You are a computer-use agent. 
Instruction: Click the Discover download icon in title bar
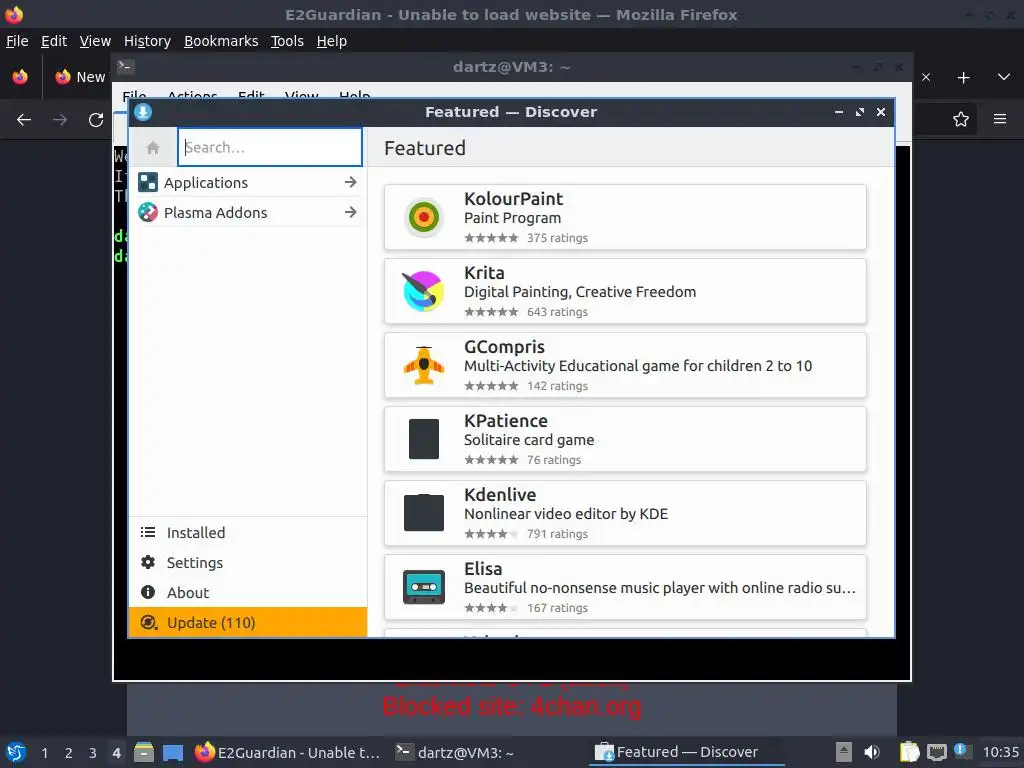143,112
